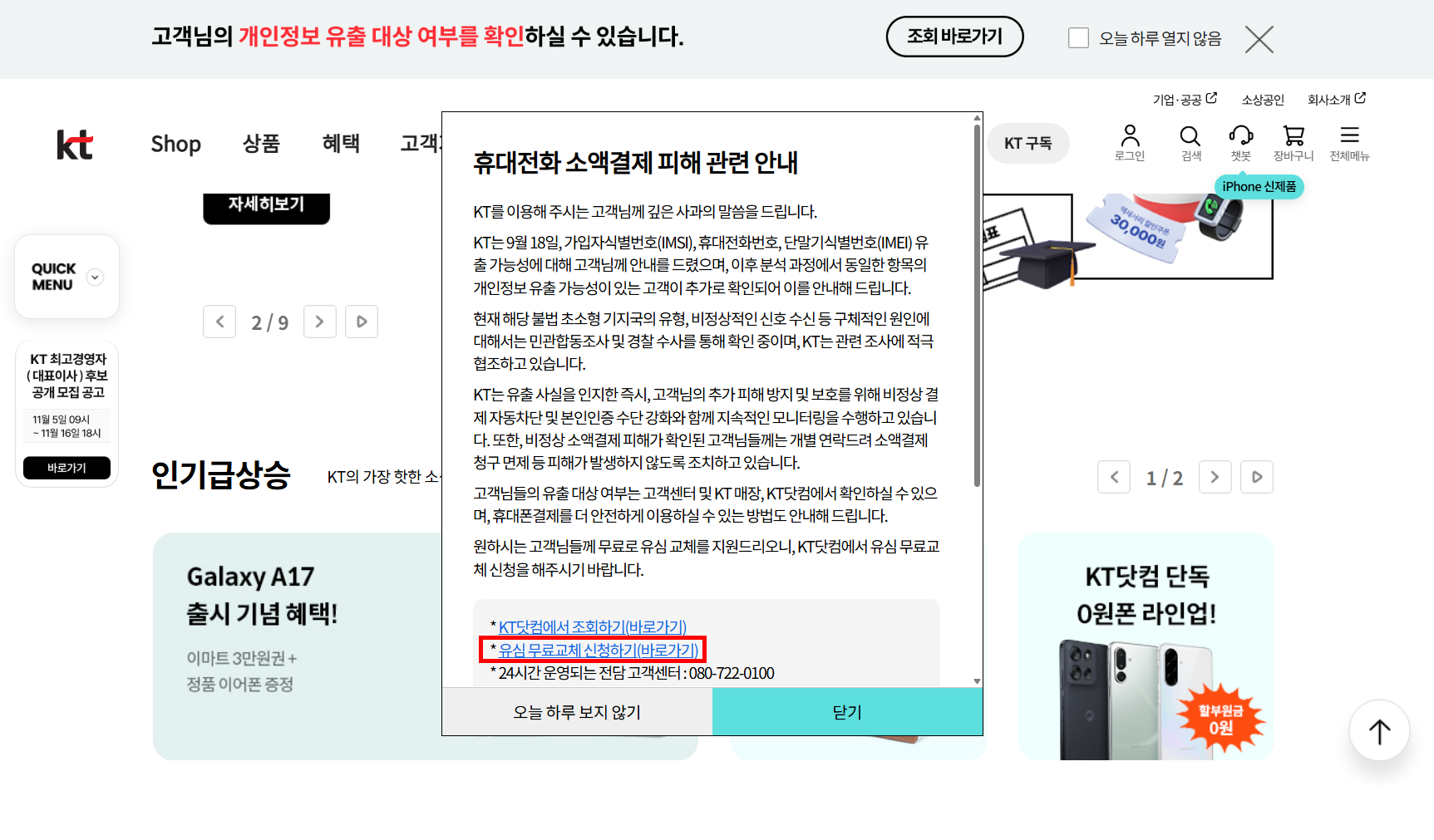This screenshot has height=840, width=1434.
Task: Click the KT 구독 pill button
Action: click(x=1027, y=143)
